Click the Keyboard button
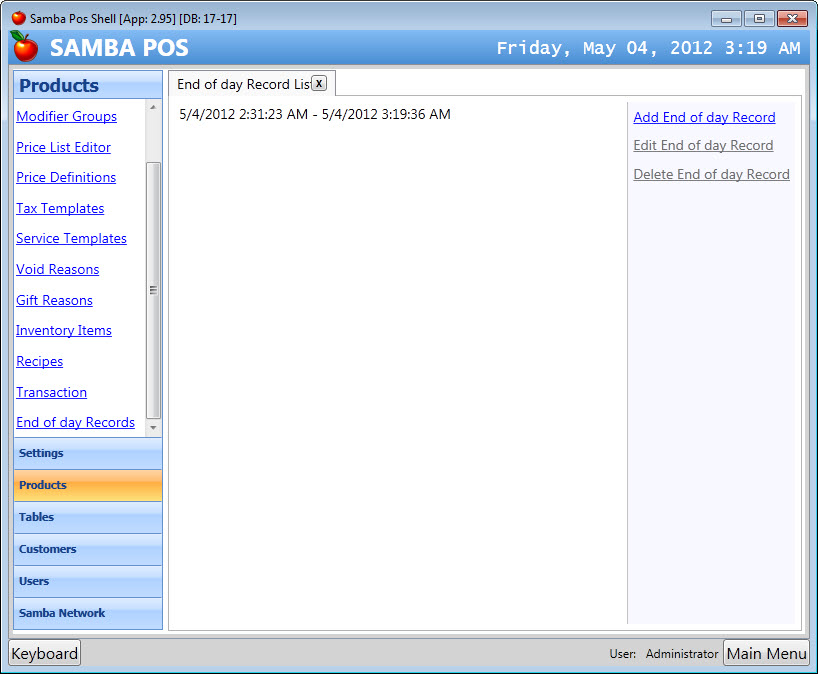The width and height of the screenshot is (818, 674). click(45, 653)
